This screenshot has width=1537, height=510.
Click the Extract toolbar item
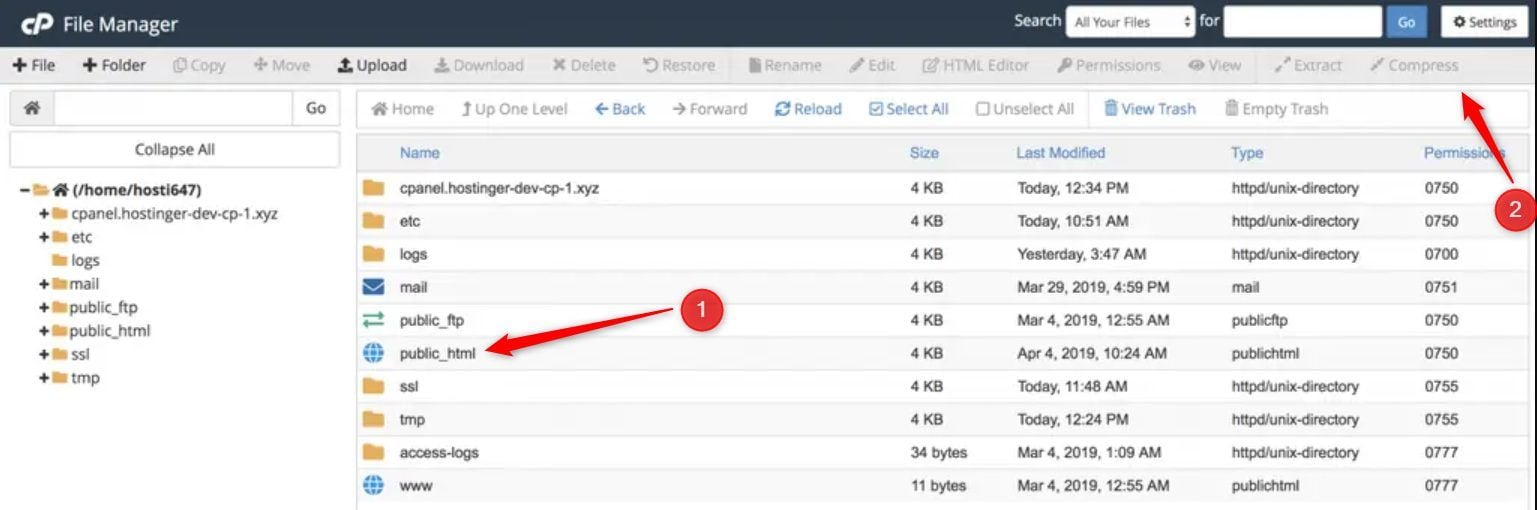pyautogui.click(x=1308, y=65)
